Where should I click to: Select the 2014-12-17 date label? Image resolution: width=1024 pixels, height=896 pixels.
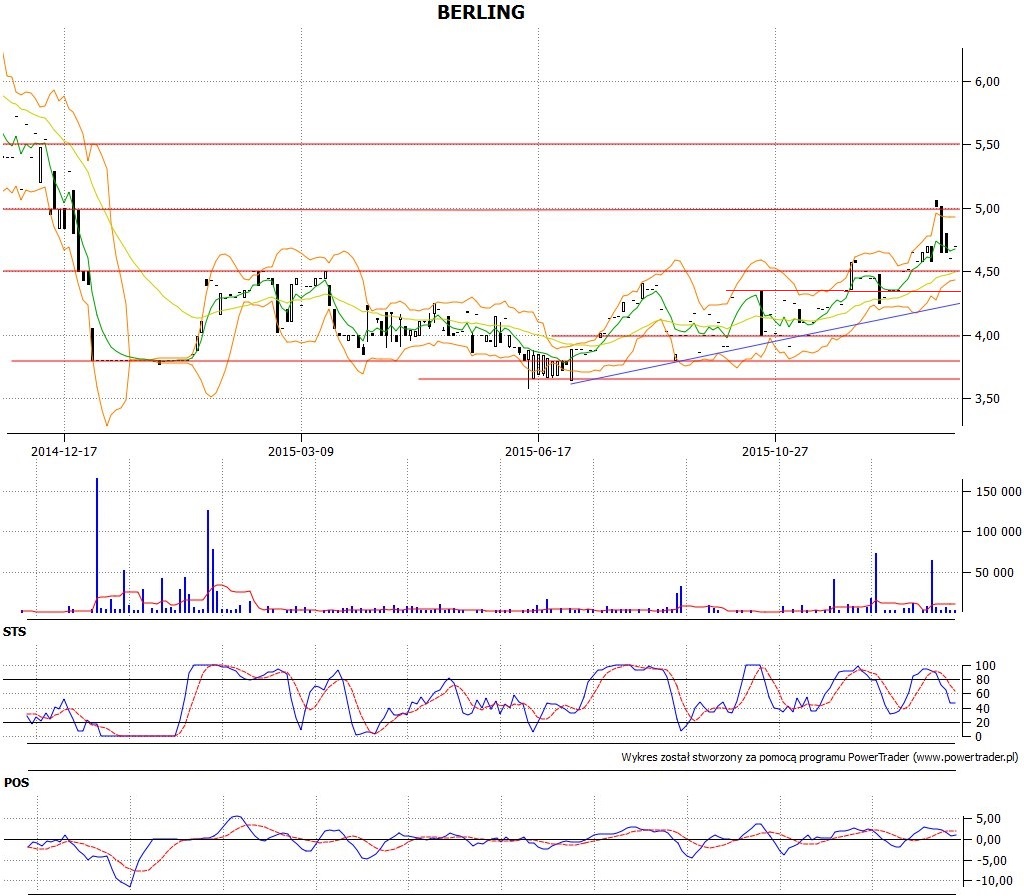pyautogui.click(x=64, y=451)
